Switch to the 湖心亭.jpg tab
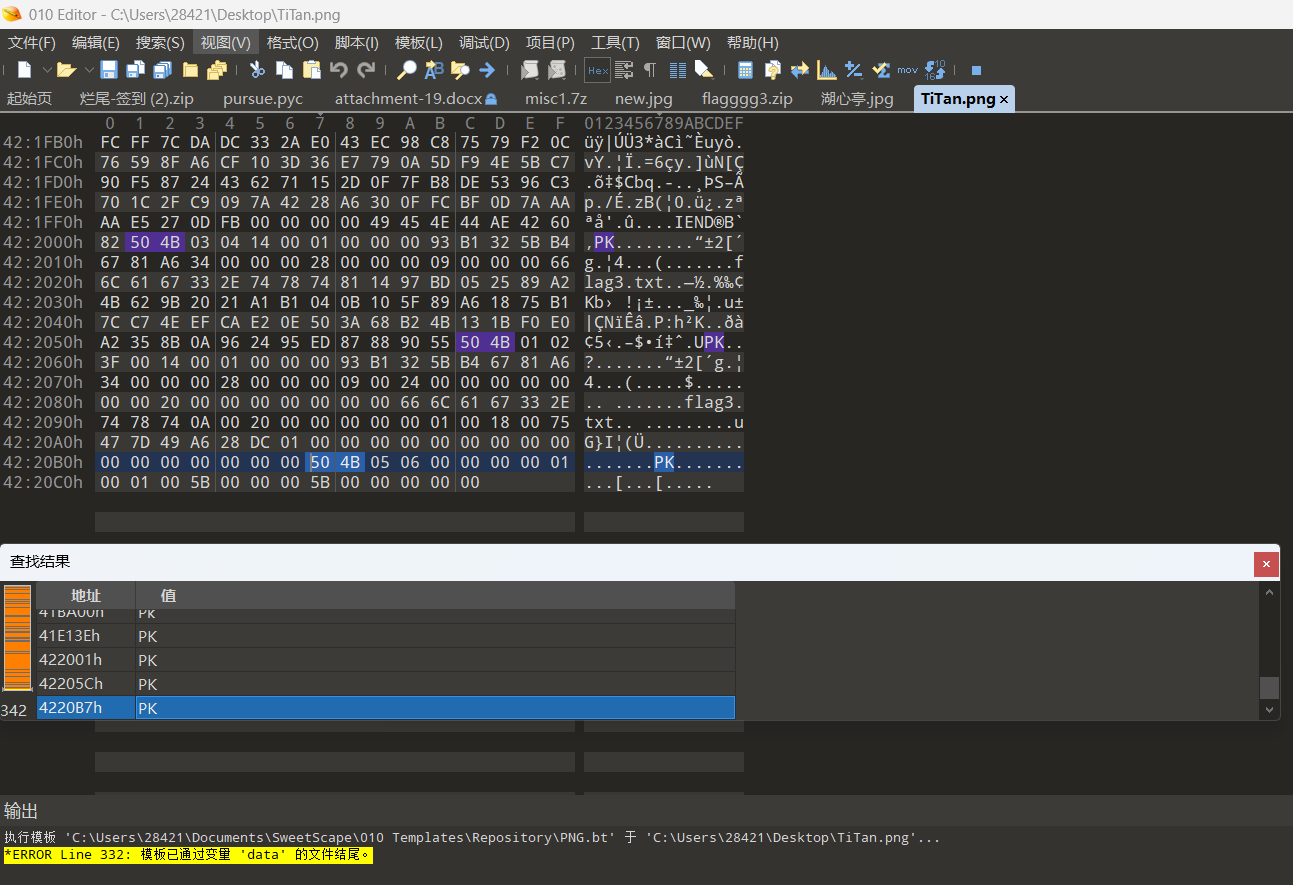 click(x=857, y=98)
